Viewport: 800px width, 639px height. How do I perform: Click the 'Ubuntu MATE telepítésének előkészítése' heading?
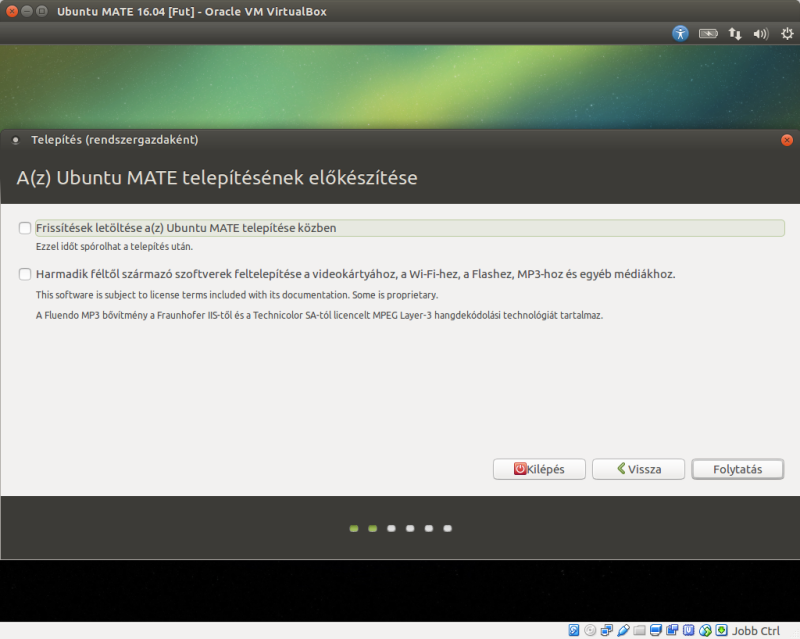[217, 178]
